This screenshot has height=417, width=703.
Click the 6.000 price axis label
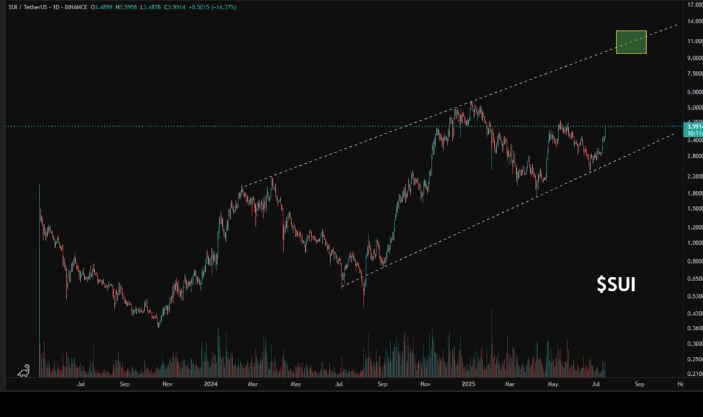tap(694, 92)
